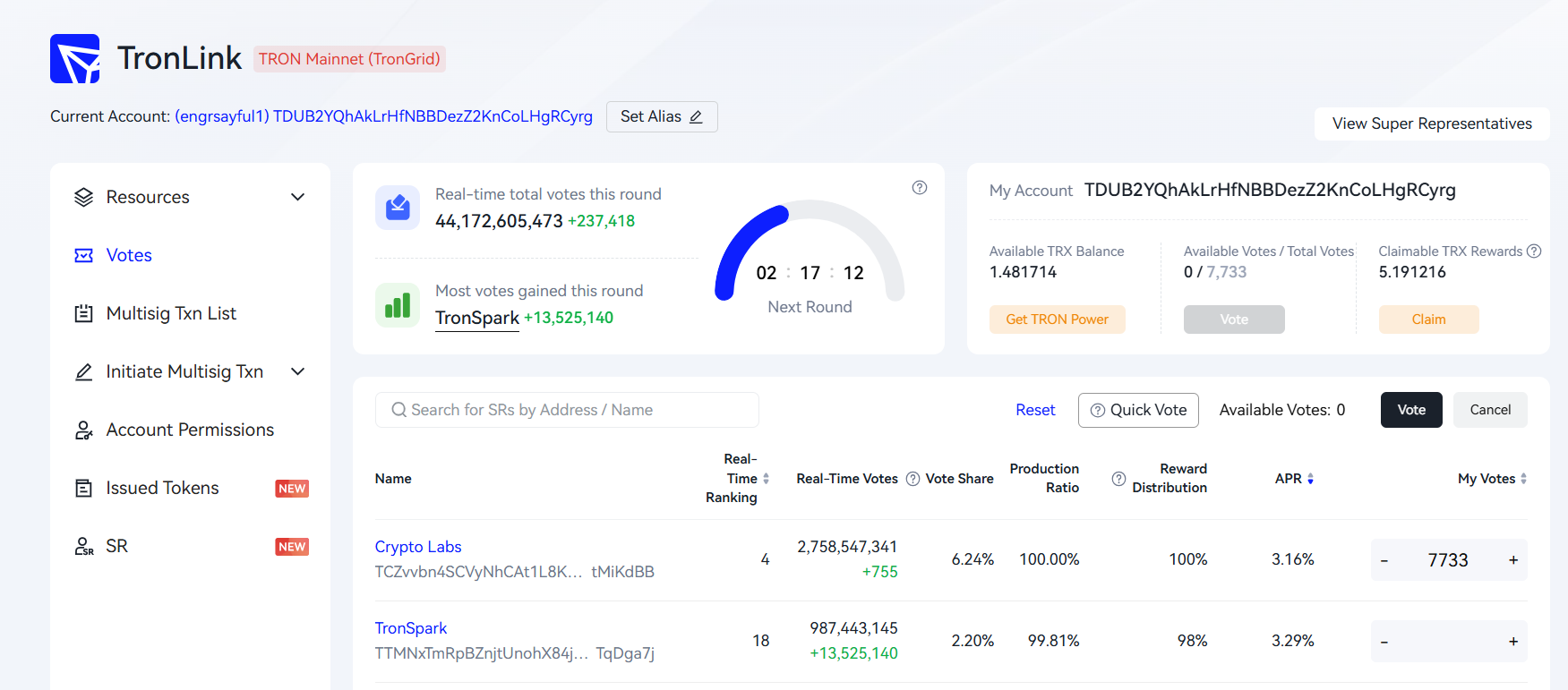Viewport: 1568px width, 690px height.
Task: Open TronSpark link in most votes card
Action: point(477,318)
